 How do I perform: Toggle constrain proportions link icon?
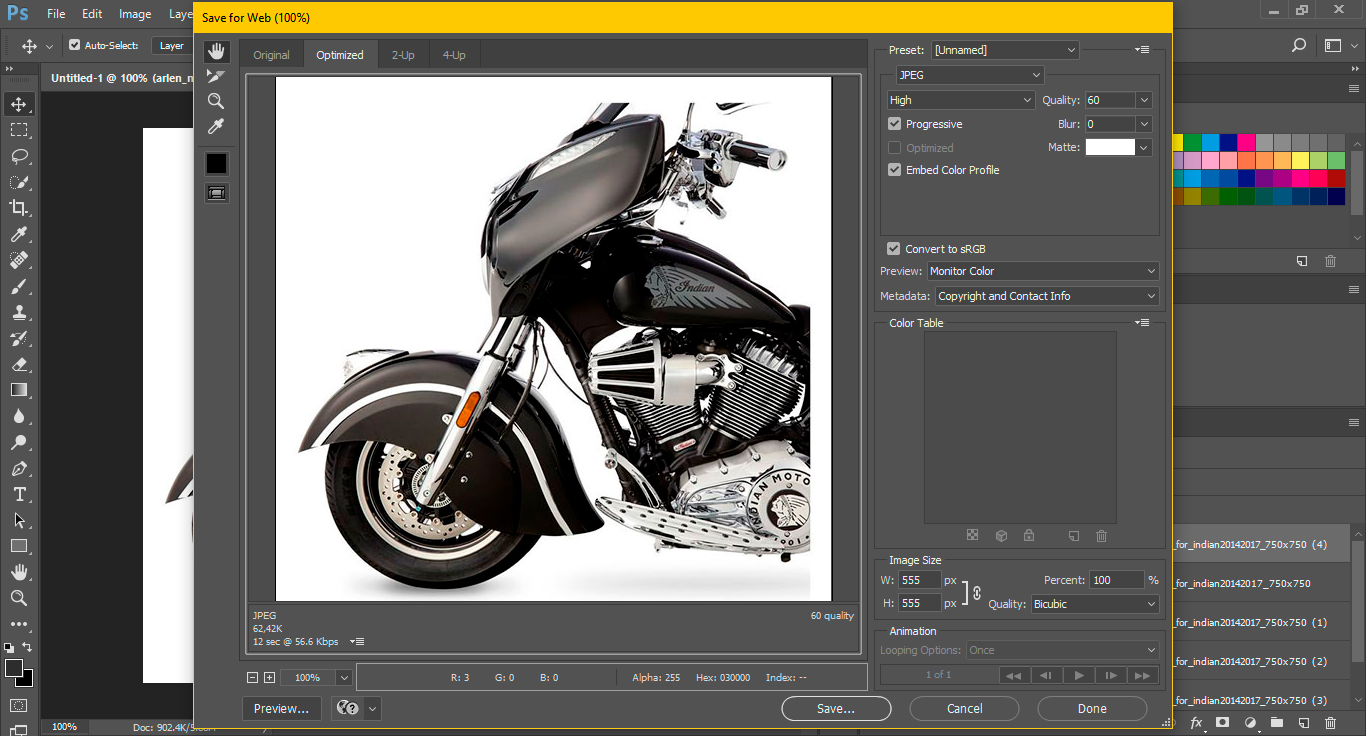tap(977, 592)
